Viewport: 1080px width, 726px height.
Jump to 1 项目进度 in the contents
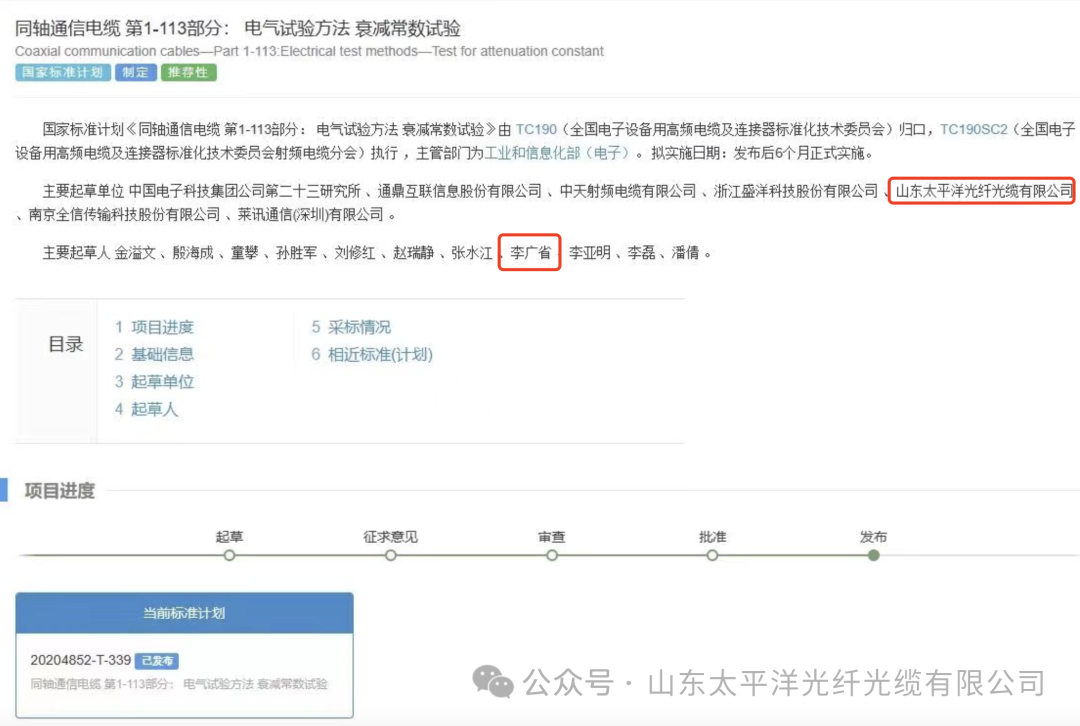pyautogui.click(x=154, y=327)
